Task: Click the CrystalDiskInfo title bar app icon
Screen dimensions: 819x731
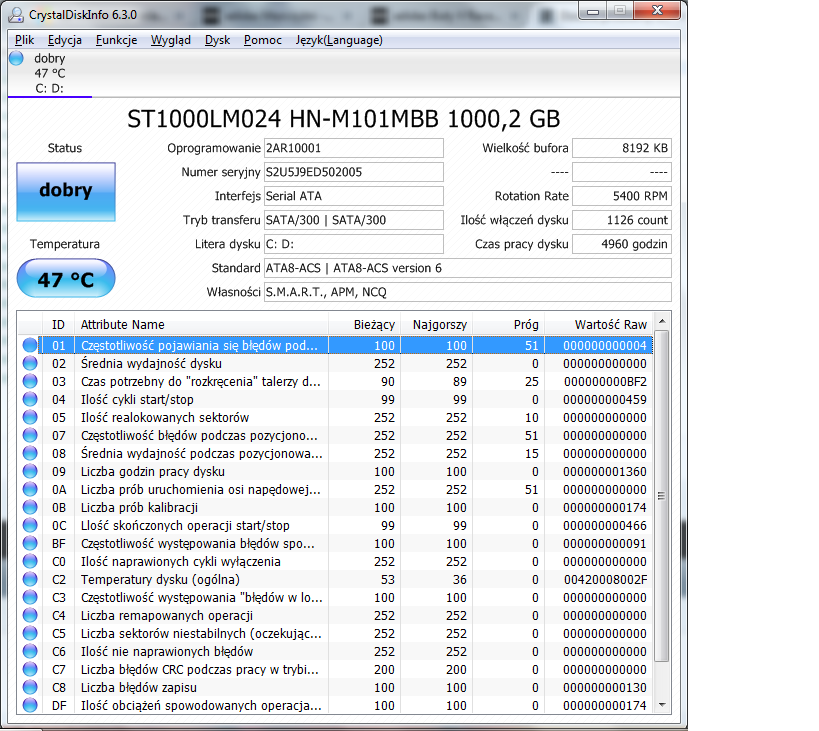Action: [x=16, y=15]
